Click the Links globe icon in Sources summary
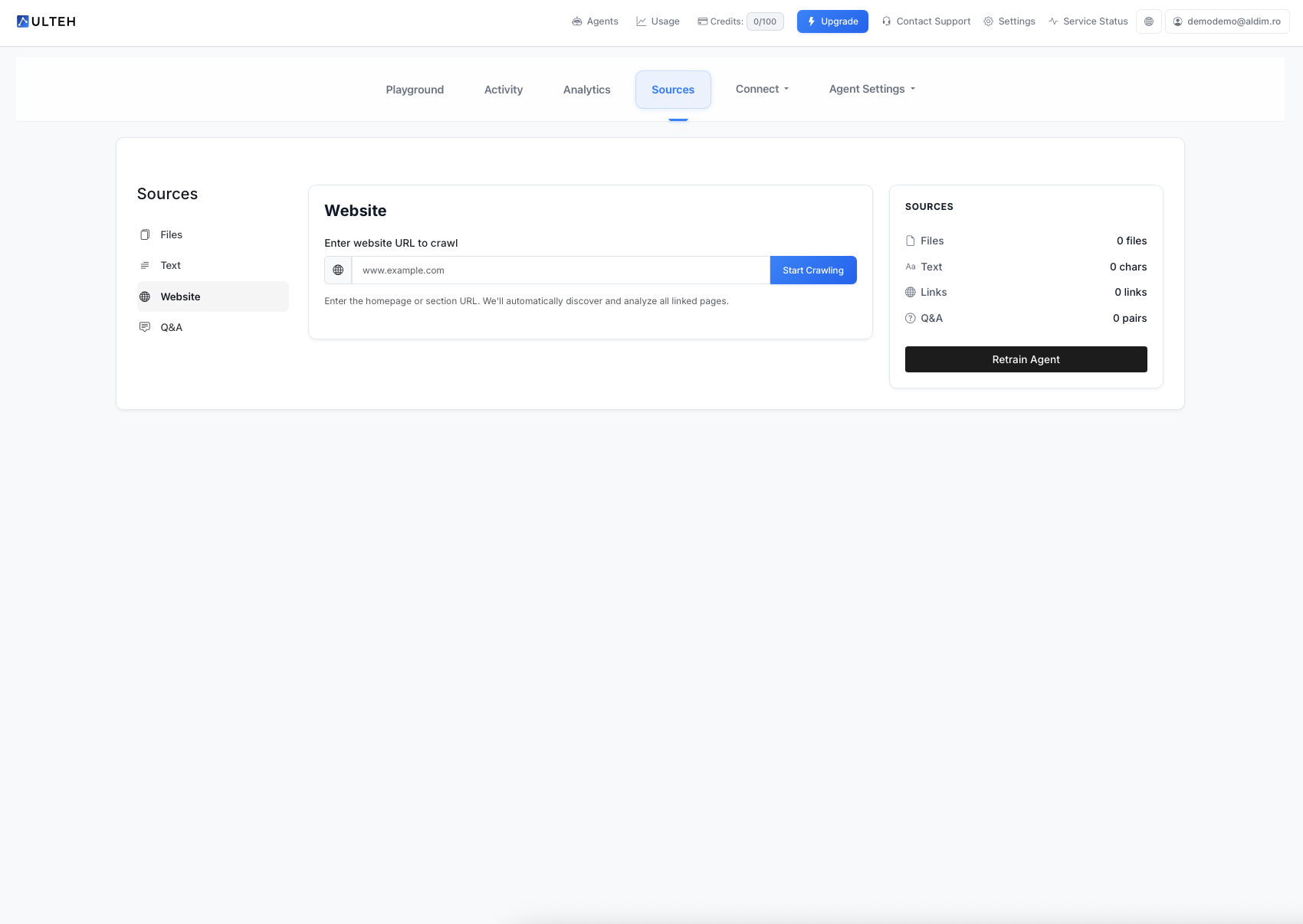The width and height of the screenshot is (1303, 924). 910,292
